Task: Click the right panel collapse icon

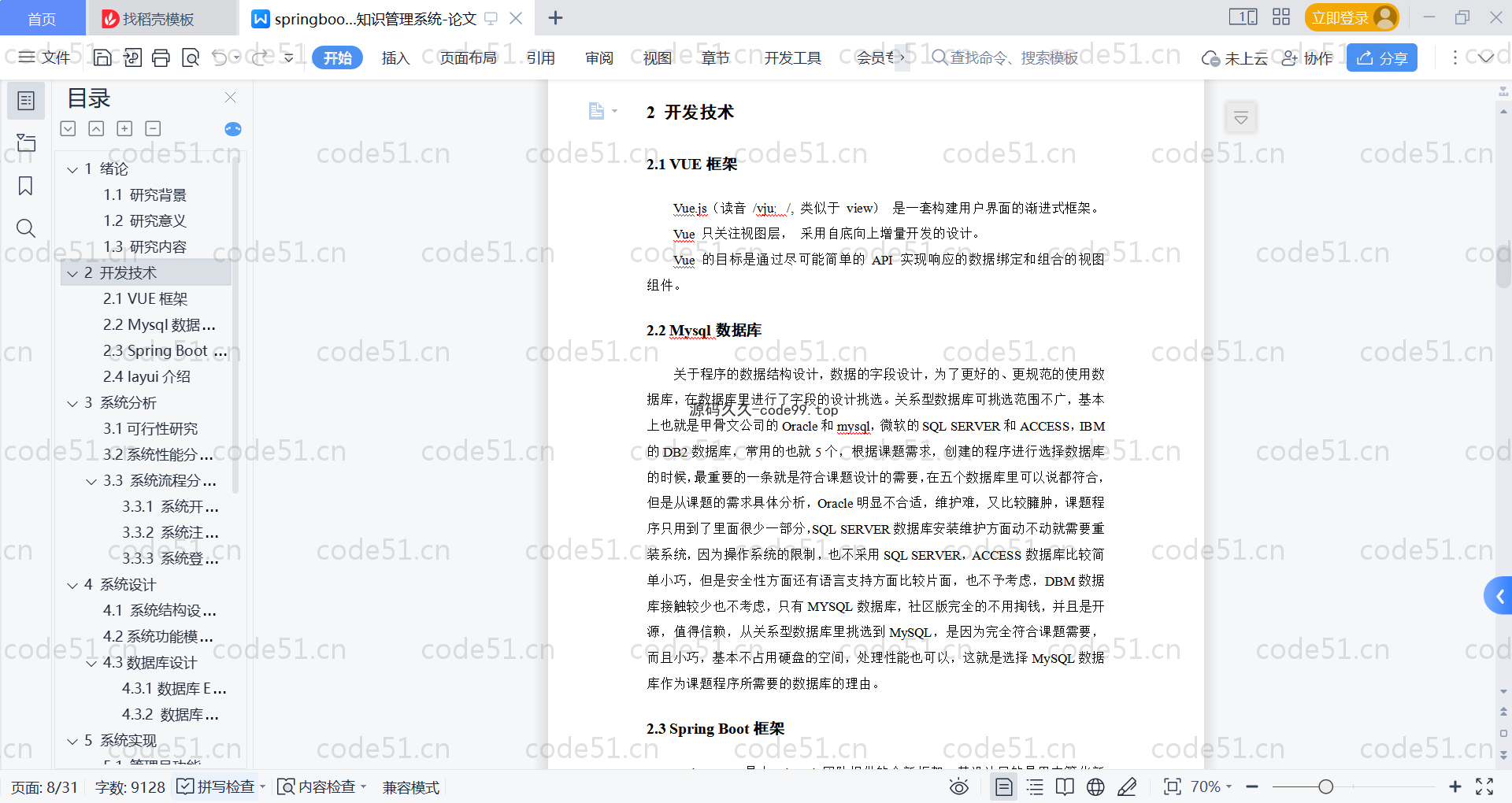Action: coord(1241,118)
